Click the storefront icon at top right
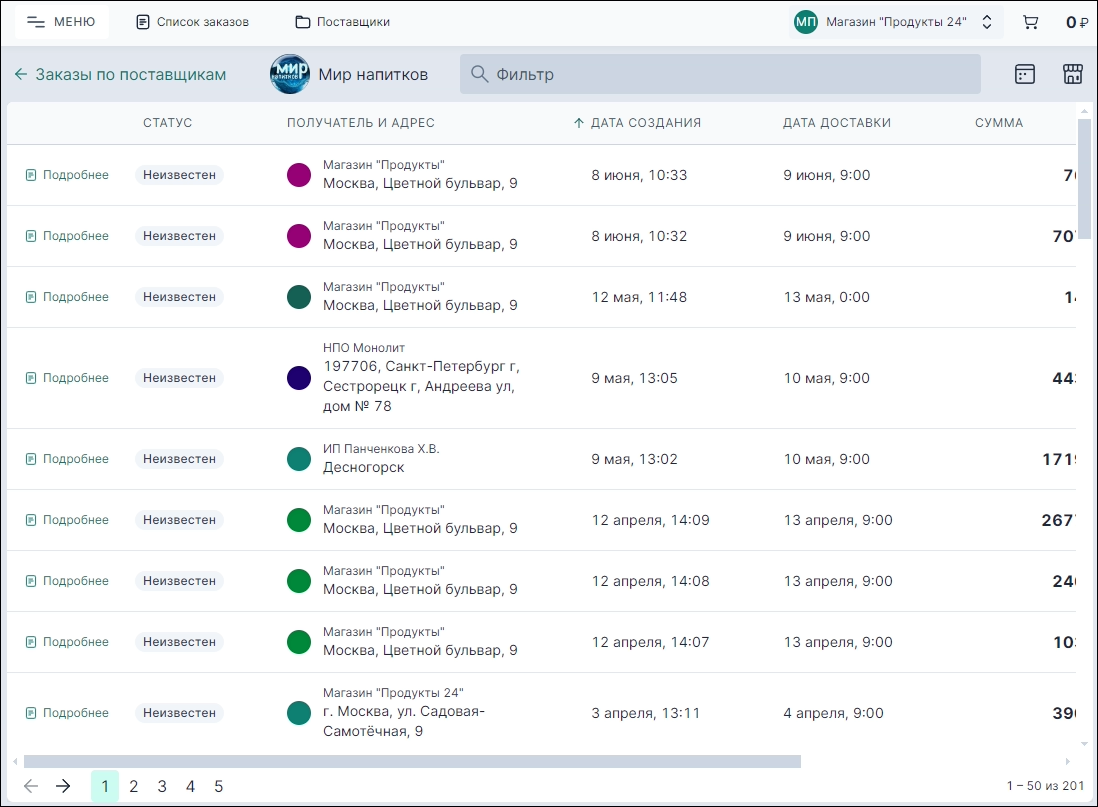The width and height of the screenshot is (1098, 807). [1072, 74]
